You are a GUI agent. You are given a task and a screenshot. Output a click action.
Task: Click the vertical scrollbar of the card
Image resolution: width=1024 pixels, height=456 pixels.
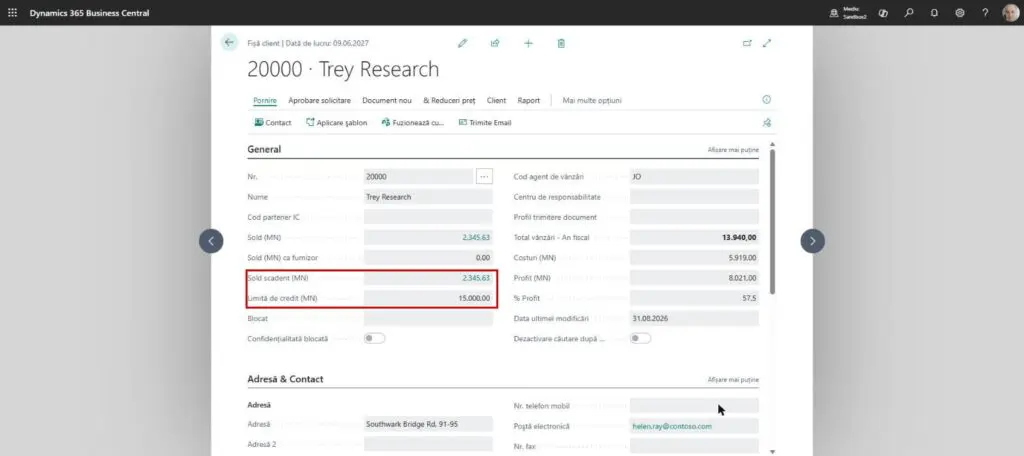click(773, 221)
